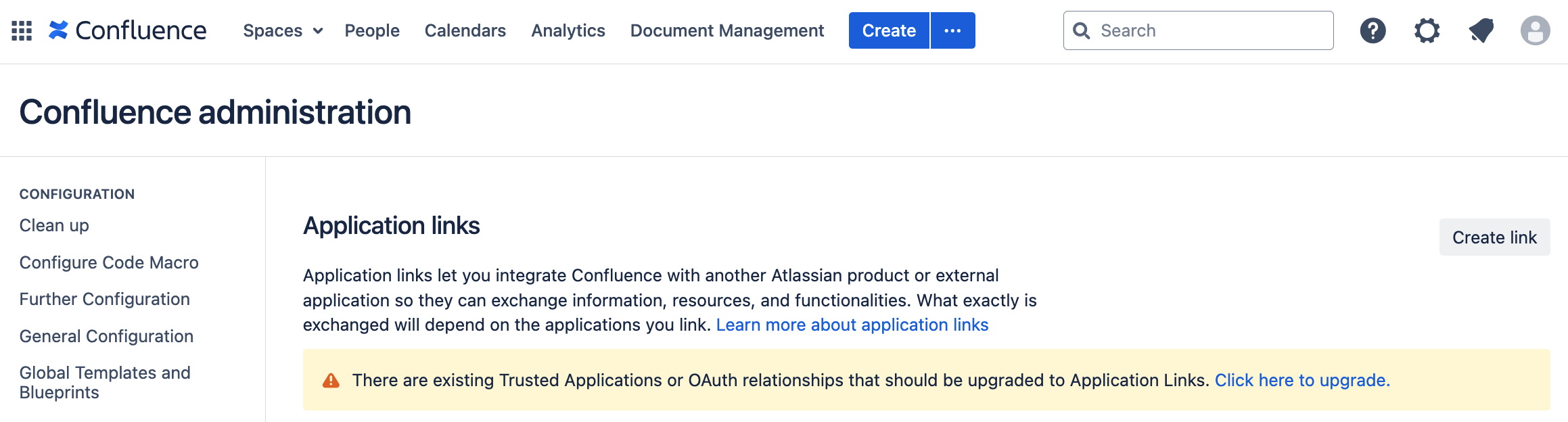Open the user profile avatar menu
Image resolution: width=1568 pixels, height=422 pixels.
[x=1535, y=30]
